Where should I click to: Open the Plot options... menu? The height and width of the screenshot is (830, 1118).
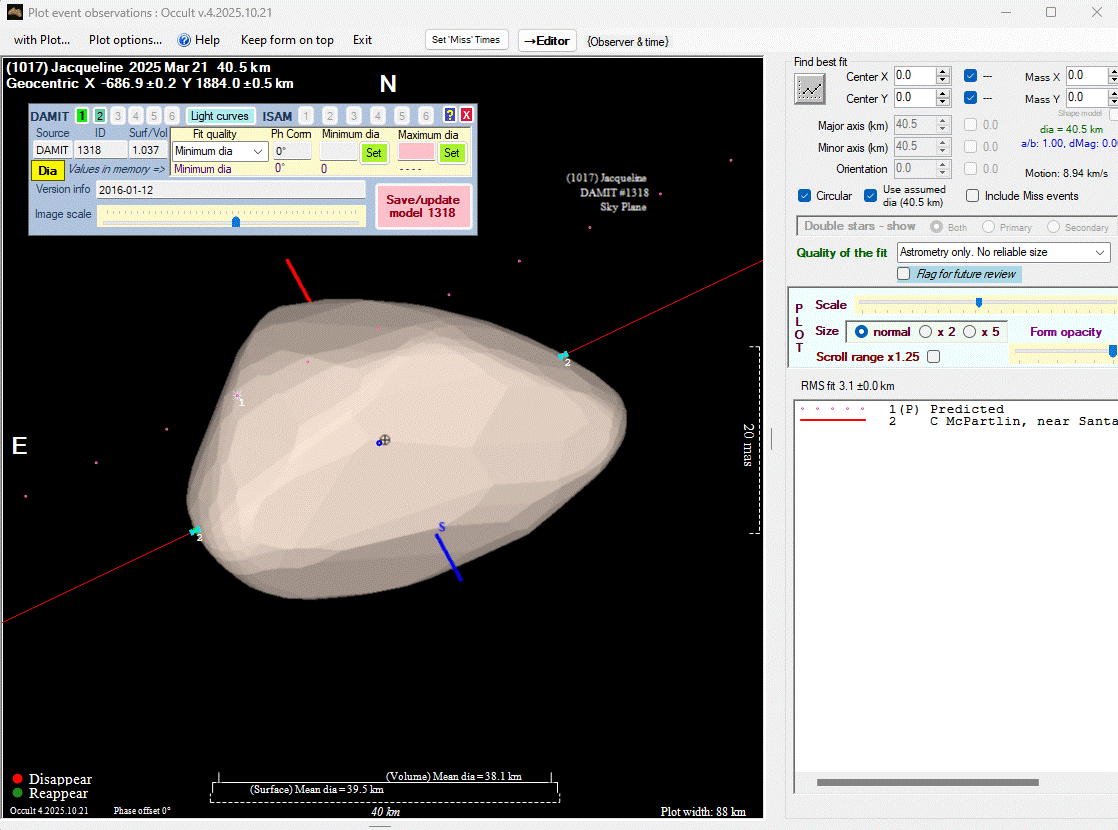point(125,40)
